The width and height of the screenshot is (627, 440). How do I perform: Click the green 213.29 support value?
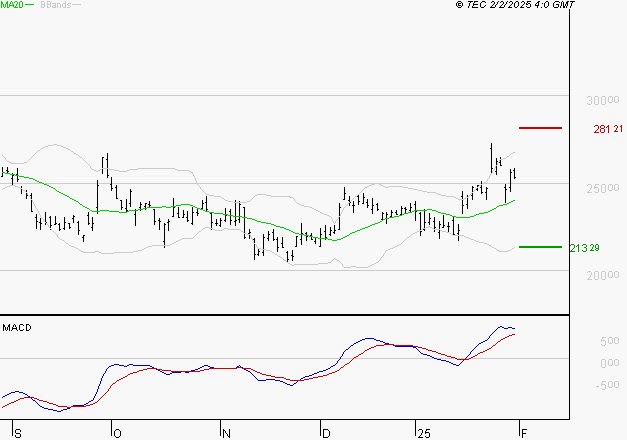coord(584,248)
